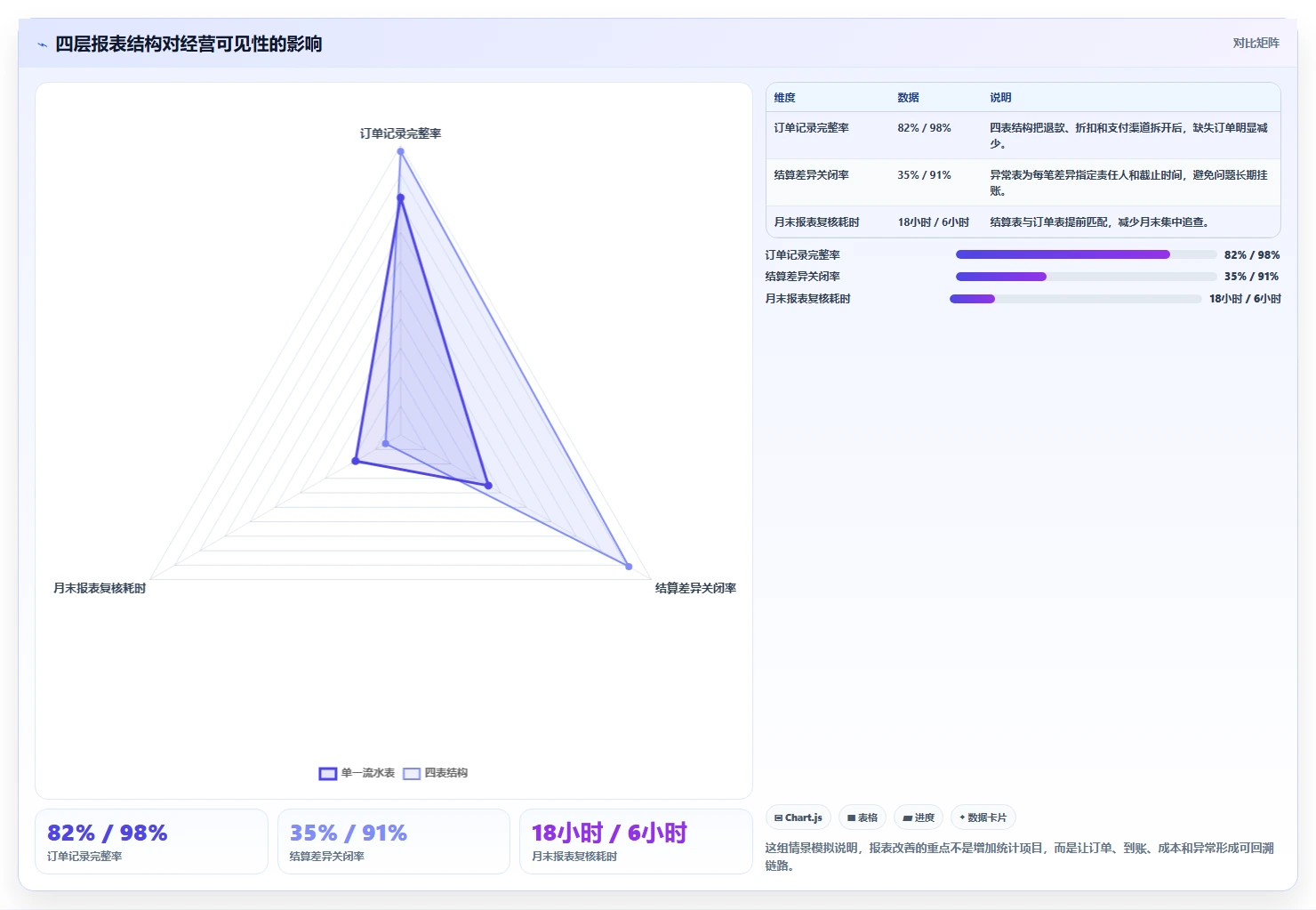
Task: Click the 18小时 / 6小时 table cell
Action: (933, 222)
